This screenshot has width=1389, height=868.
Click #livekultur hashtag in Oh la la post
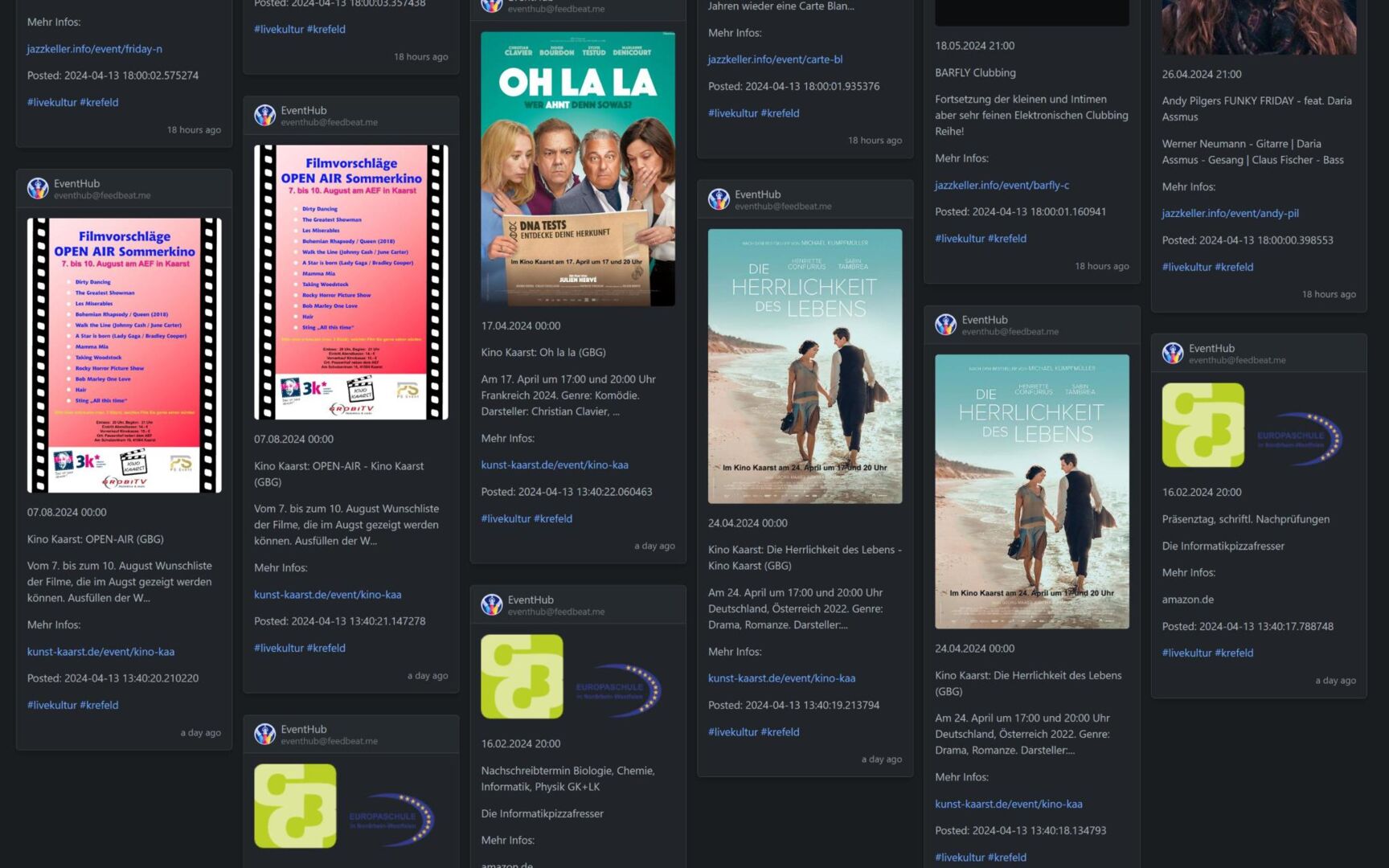[x=506, y=518]
